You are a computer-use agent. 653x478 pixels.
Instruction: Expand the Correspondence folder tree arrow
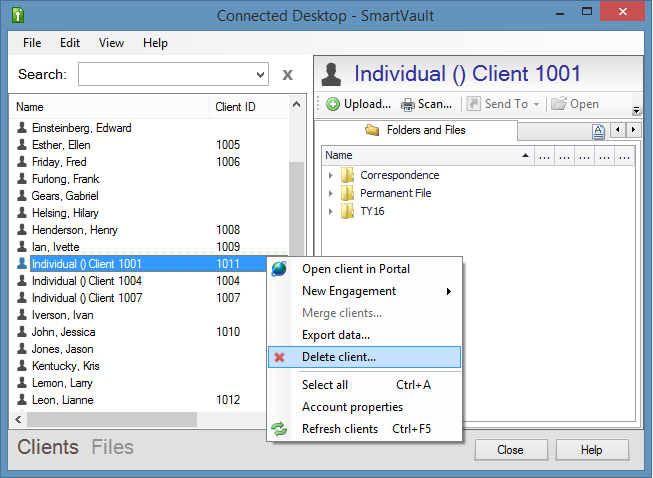point(331,176)
